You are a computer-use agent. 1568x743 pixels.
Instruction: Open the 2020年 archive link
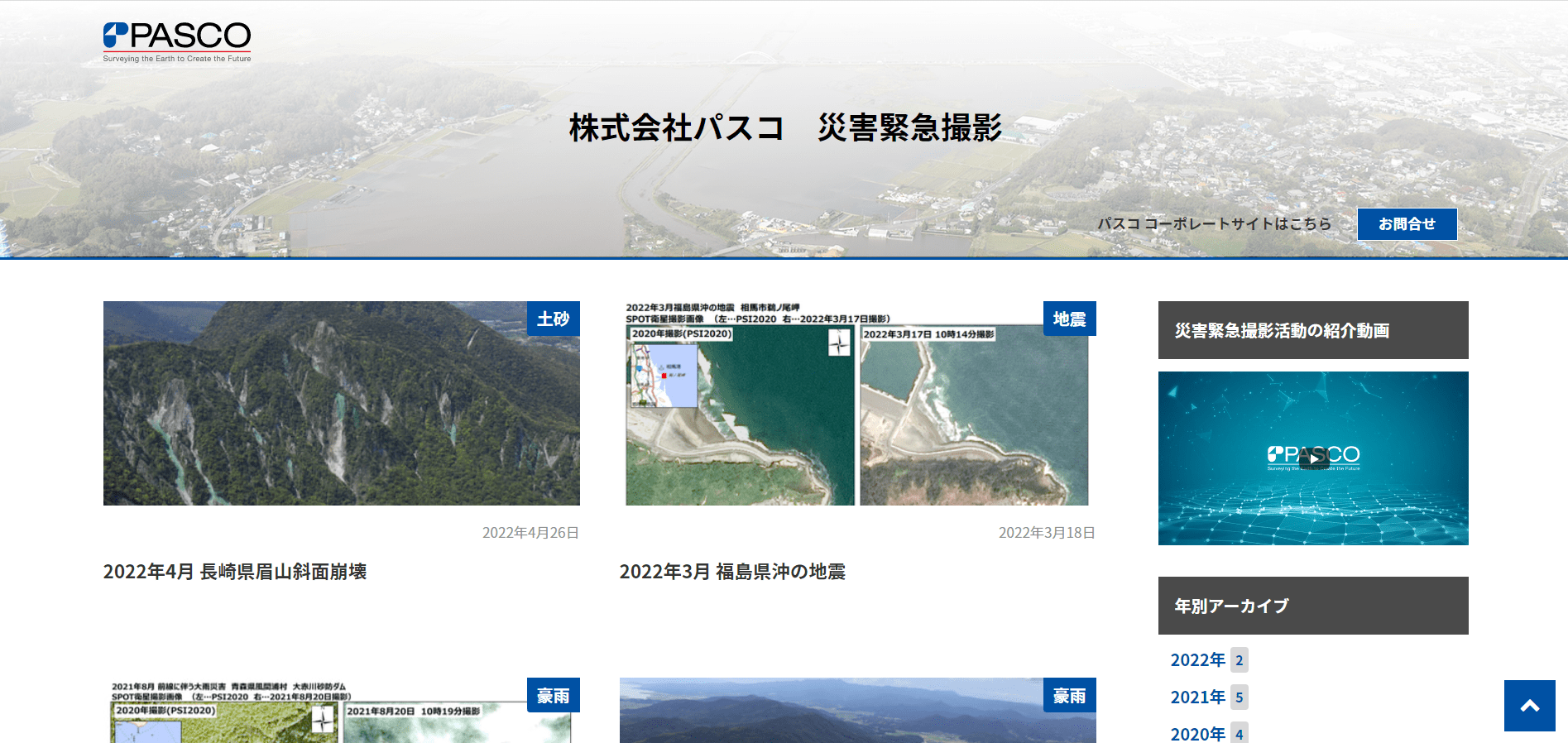pos(1197,734)
